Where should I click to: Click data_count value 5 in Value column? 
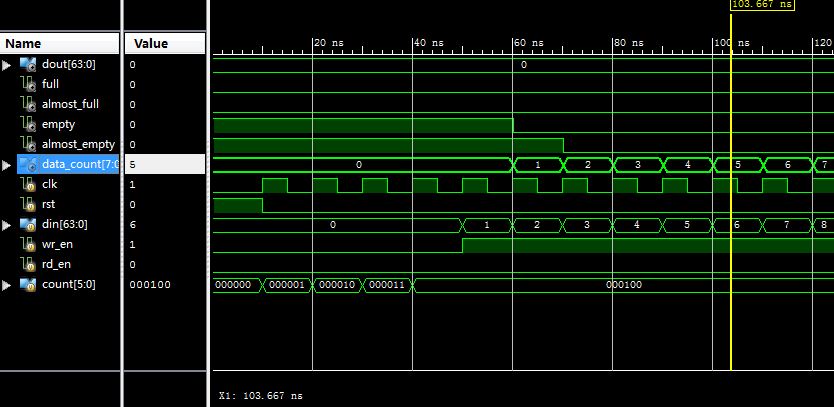pyautogui.click(x=165, y=164)
